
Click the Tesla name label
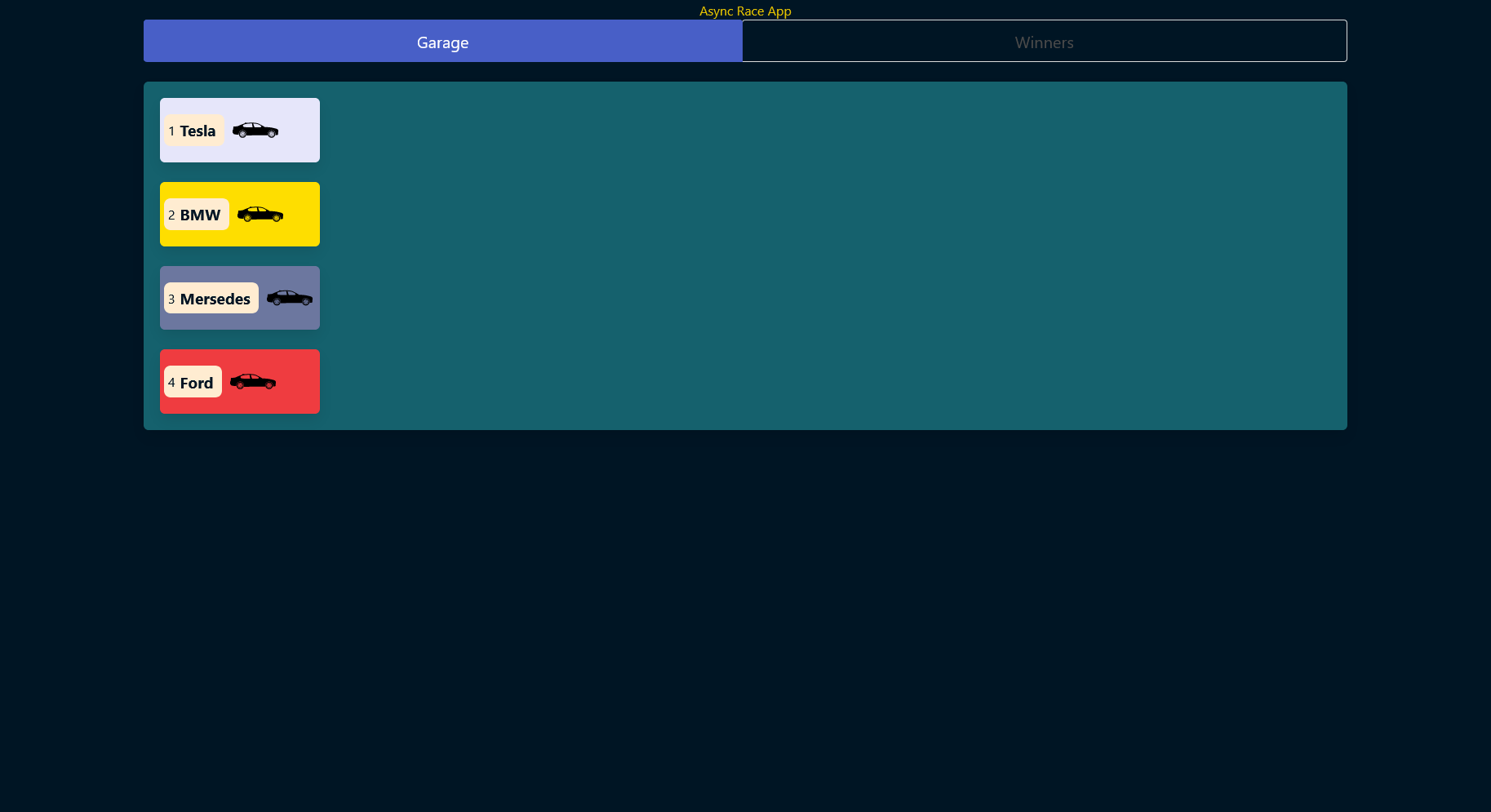point(198,130)
